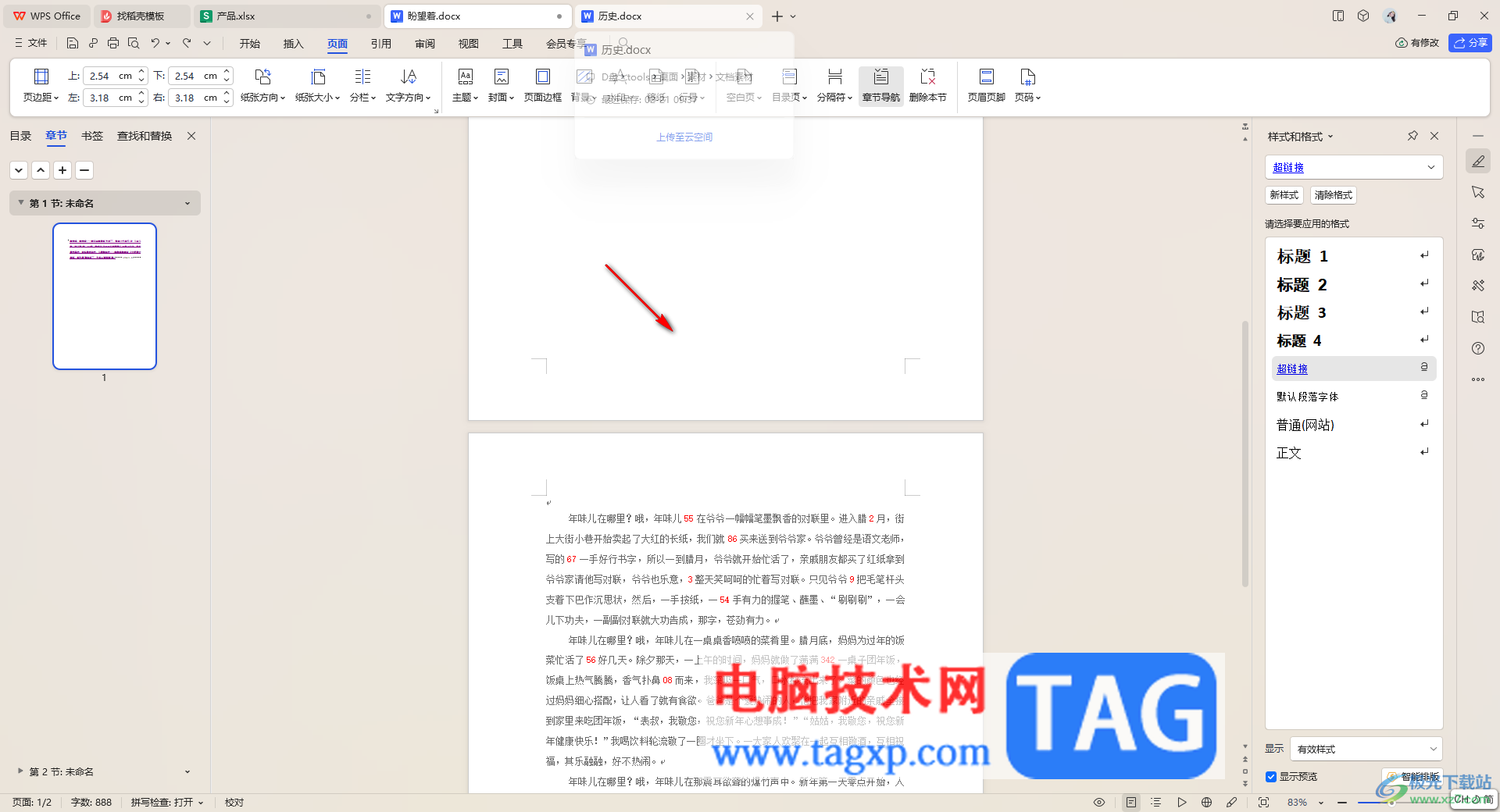This screenshot has width=1500, height=812.
Task: Expand the undo history dropdown arrow
Action: pos(168,43)
